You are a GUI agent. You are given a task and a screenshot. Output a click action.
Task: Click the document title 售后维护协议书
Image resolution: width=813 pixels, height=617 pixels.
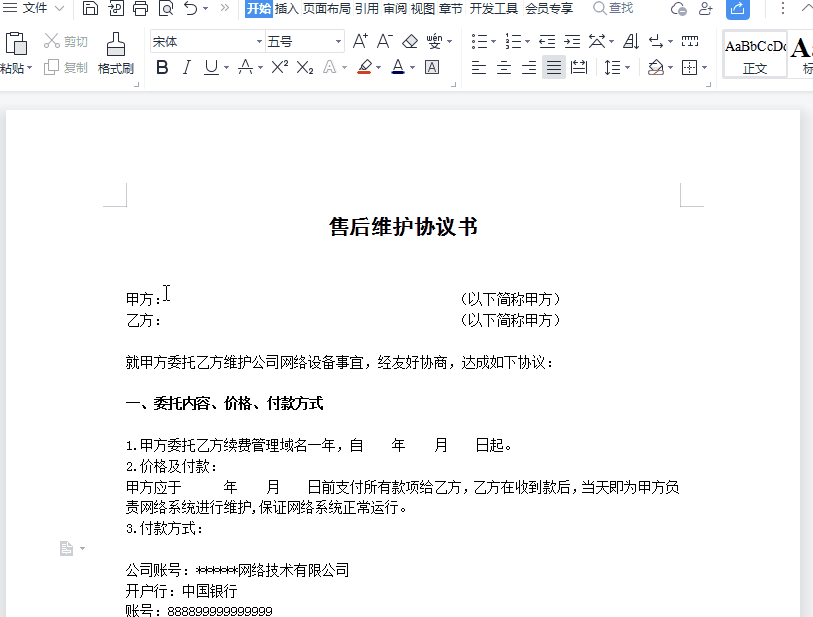point(403,227)
